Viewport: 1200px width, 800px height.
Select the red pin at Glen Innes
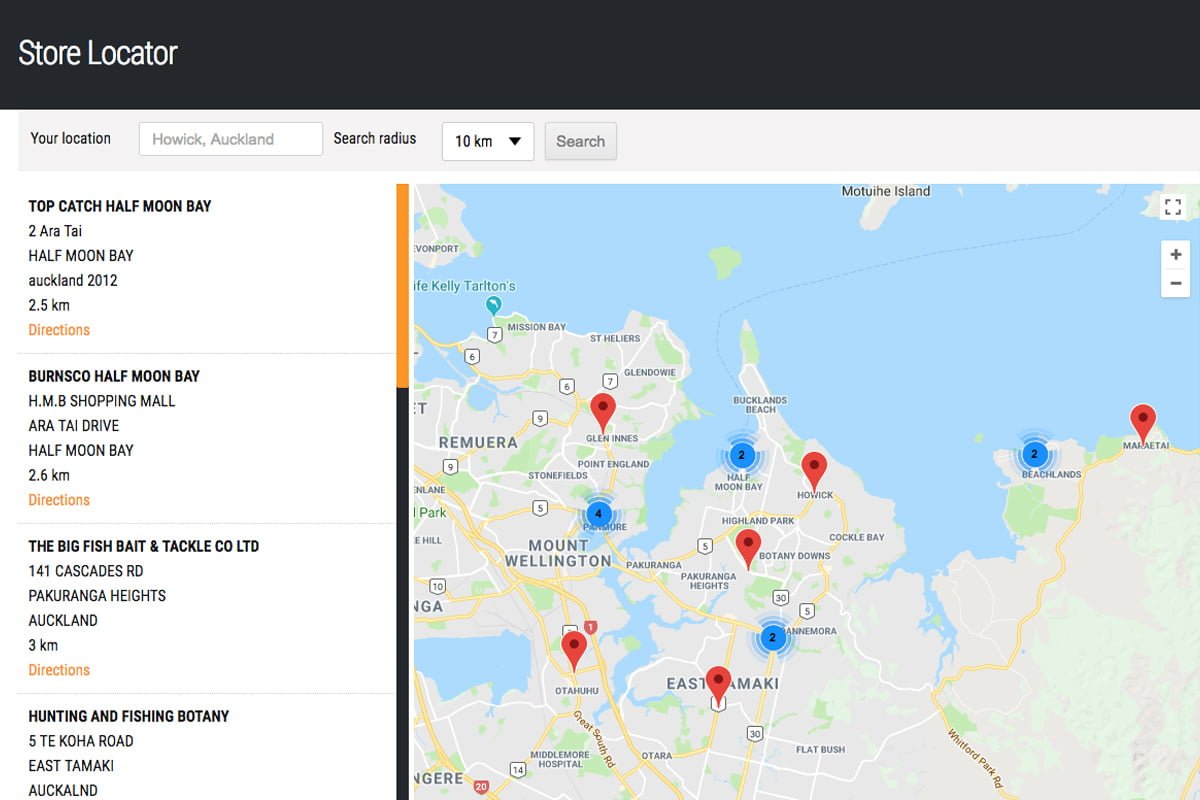pyautogui.click(x=602, y=411)
